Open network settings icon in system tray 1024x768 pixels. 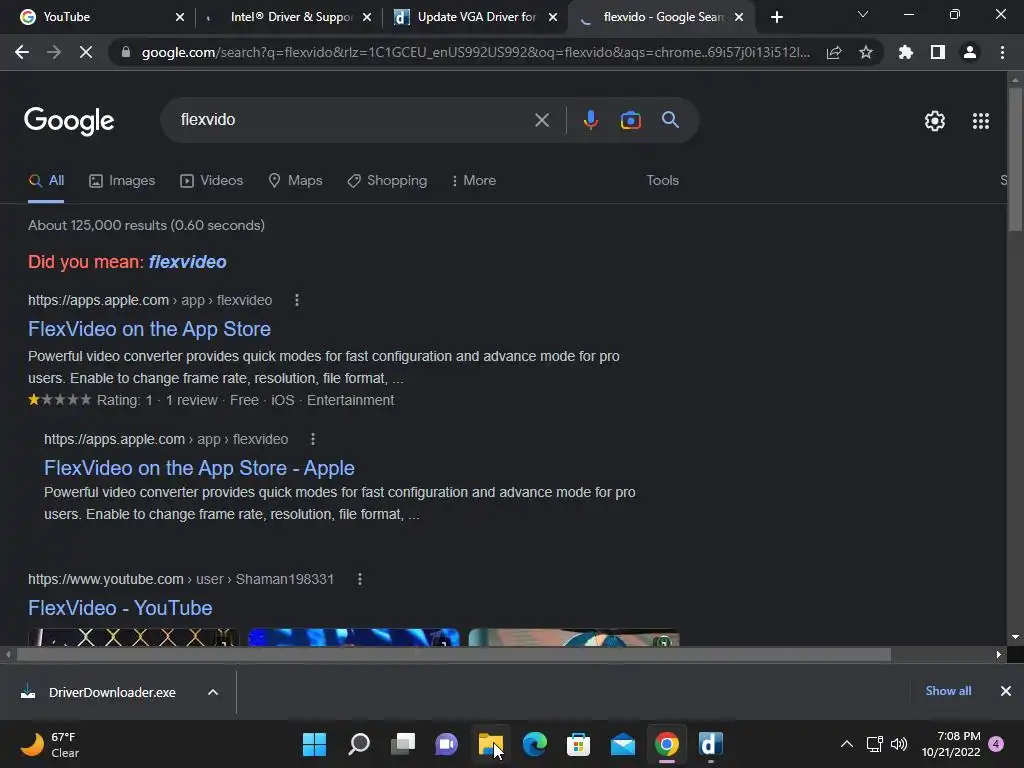(x=874, y=744)
